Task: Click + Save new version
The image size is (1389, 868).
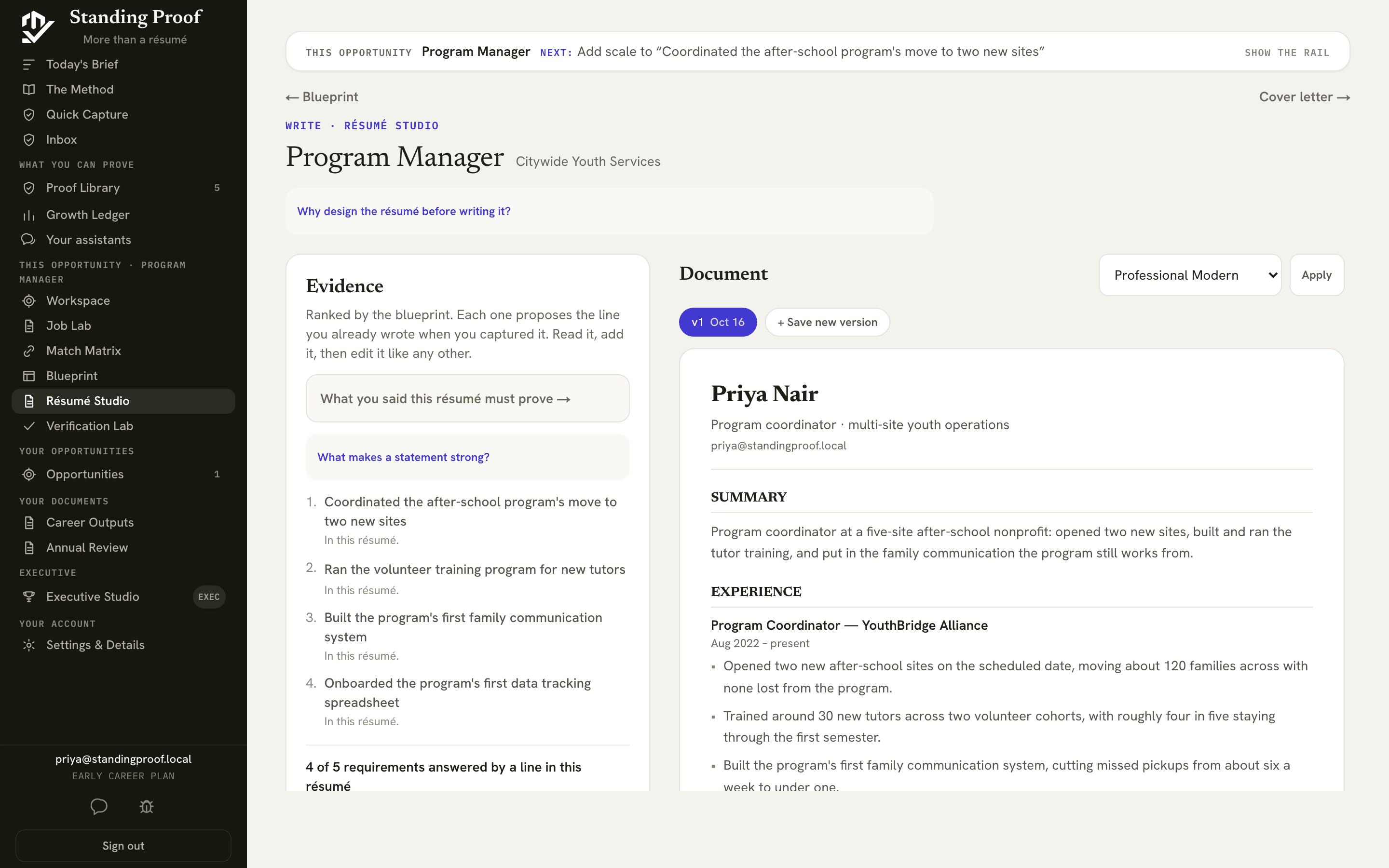Action: [827, 322]
